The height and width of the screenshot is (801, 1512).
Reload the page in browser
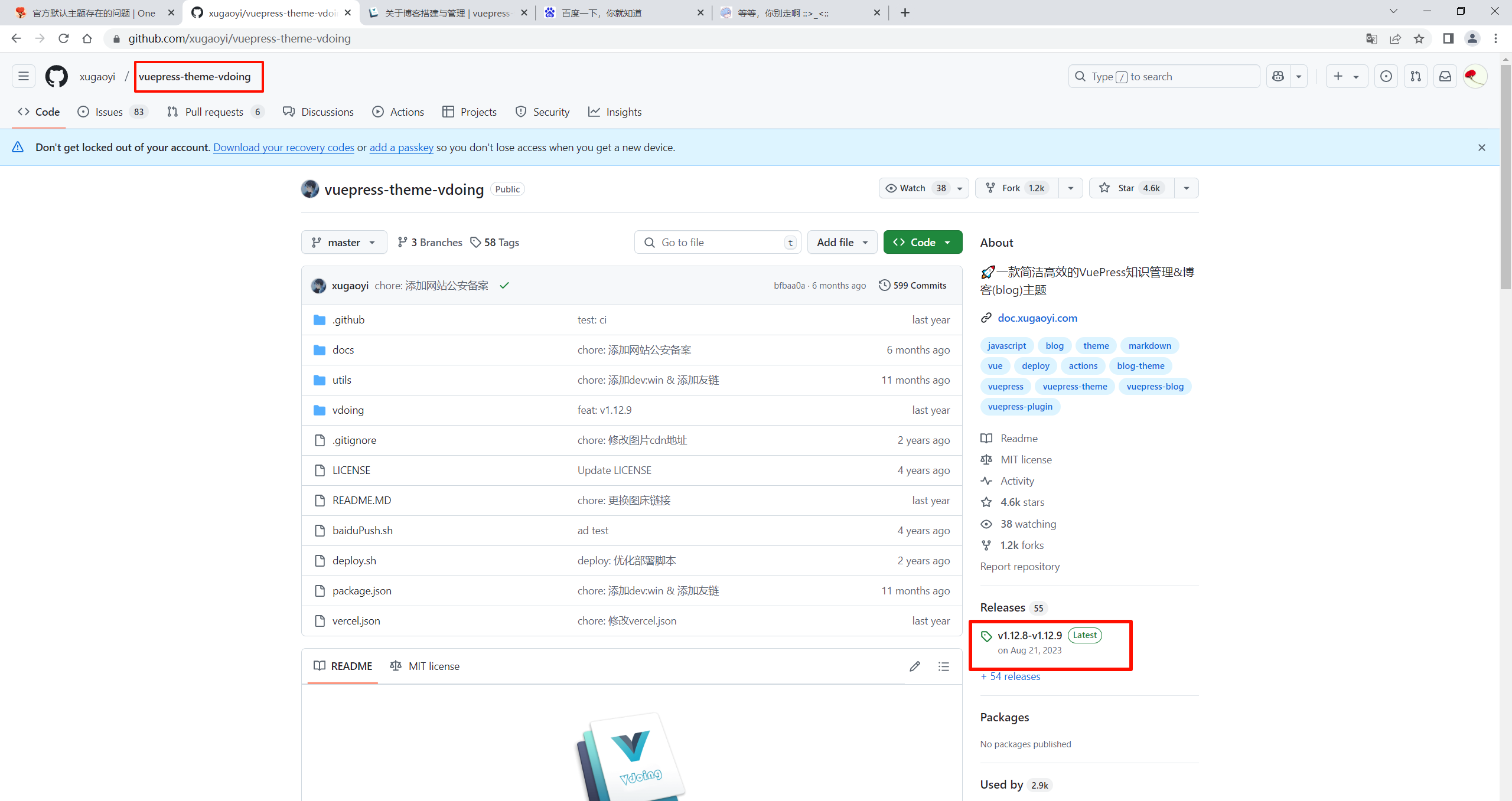[x=64, y=38]
